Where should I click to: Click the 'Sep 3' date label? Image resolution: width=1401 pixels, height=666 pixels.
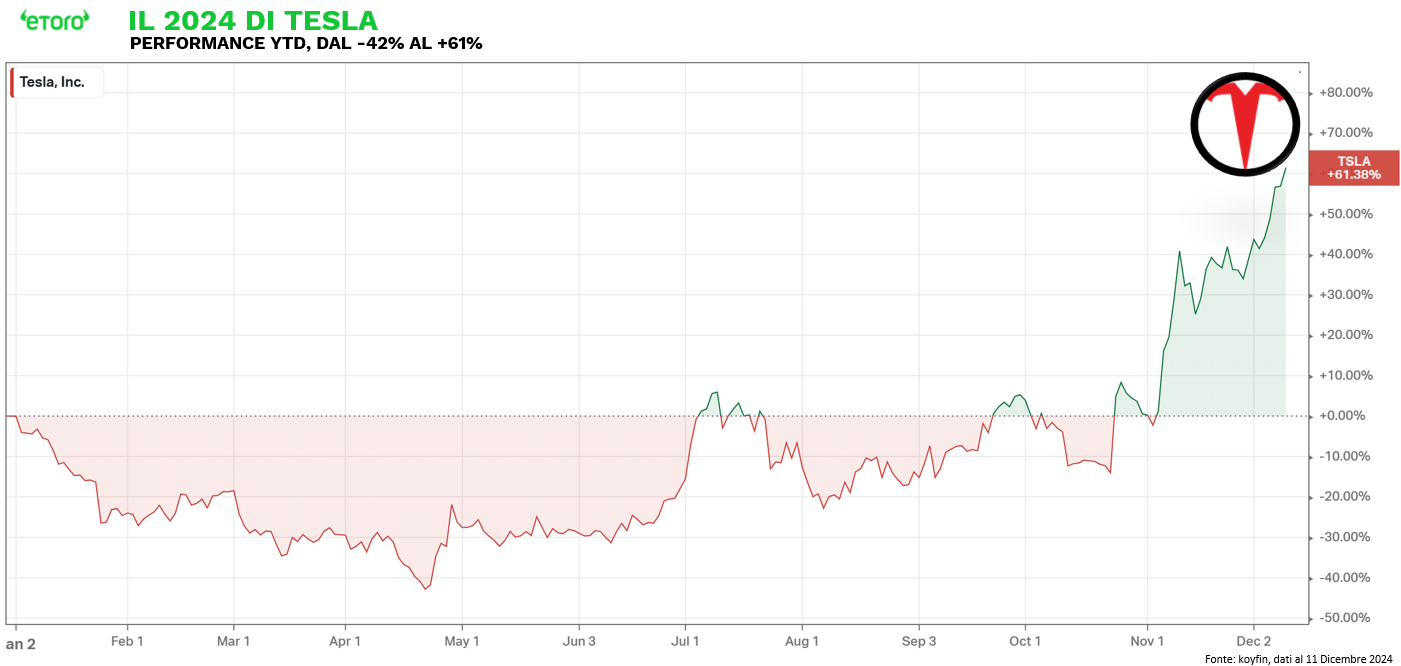[x=919, y=641]
